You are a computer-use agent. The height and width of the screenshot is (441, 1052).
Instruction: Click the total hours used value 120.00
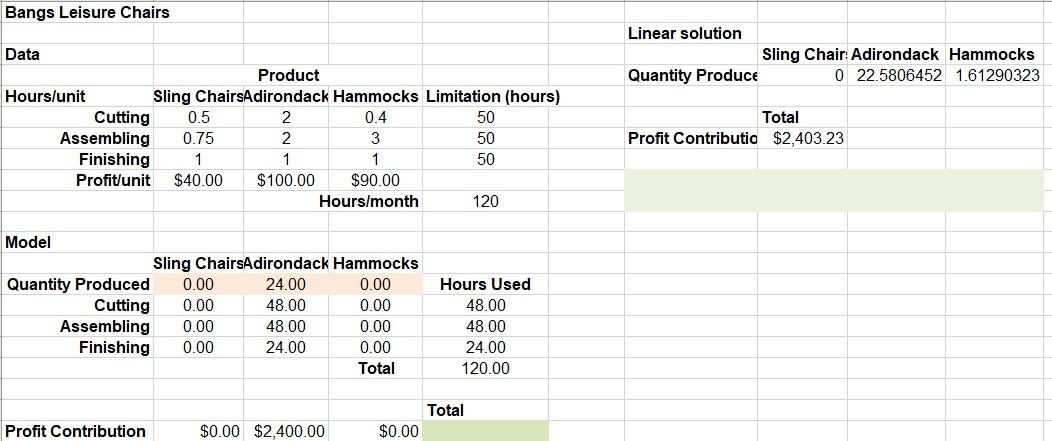[x=485, y=368]
